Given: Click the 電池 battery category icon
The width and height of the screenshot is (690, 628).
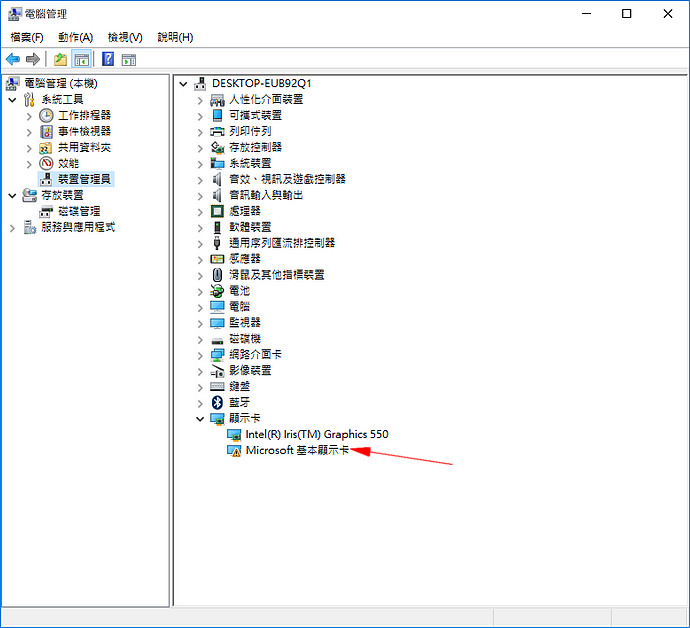Looking at the screenshot, I should pos(218,291).
